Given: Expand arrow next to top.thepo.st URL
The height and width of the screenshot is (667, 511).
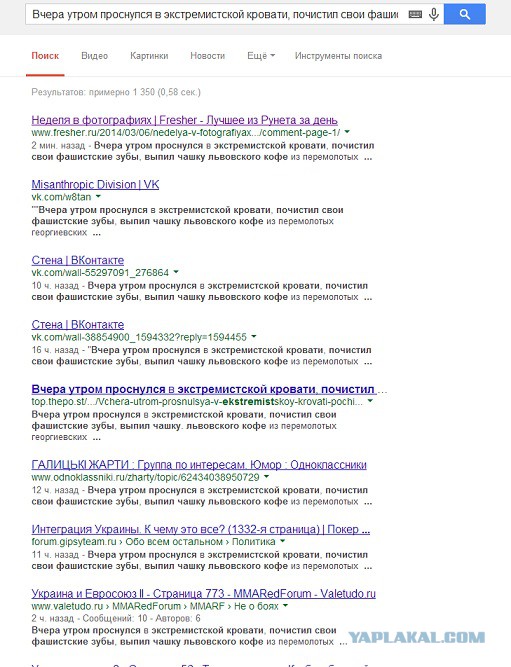Looking at the screenshot, I should [370, 401].
